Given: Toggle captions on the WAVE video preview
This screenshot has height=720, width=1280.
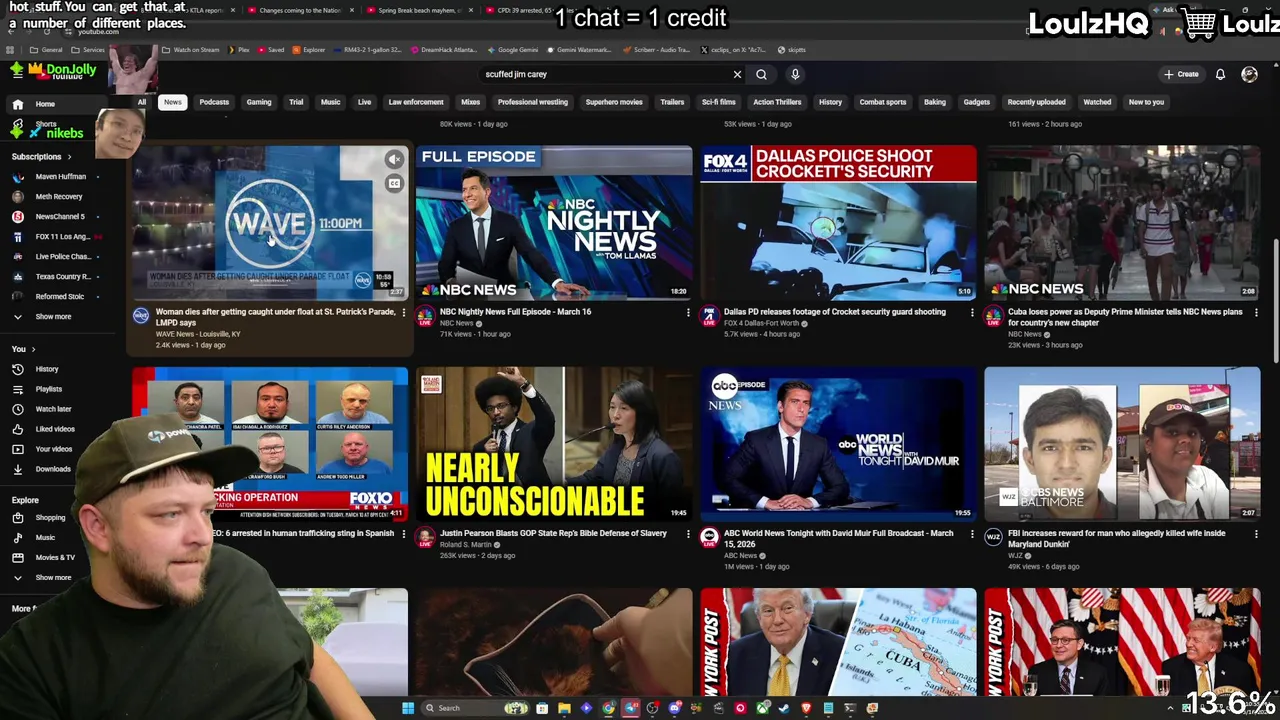Looking at the screenshot, I should (394, 183).
